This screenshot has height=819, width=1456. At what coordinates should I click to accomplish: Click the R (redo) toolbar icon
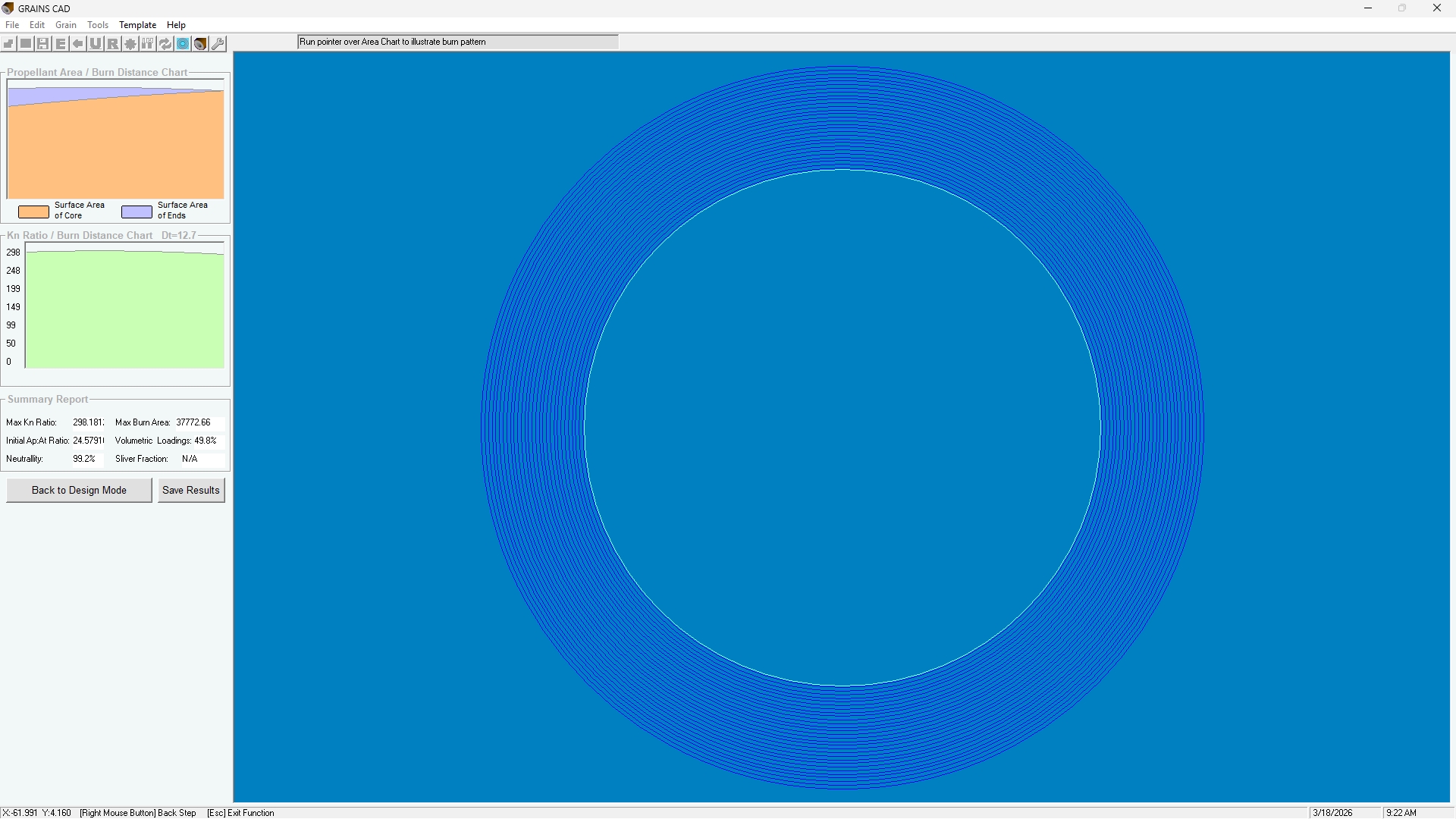[x=113, y=44]
